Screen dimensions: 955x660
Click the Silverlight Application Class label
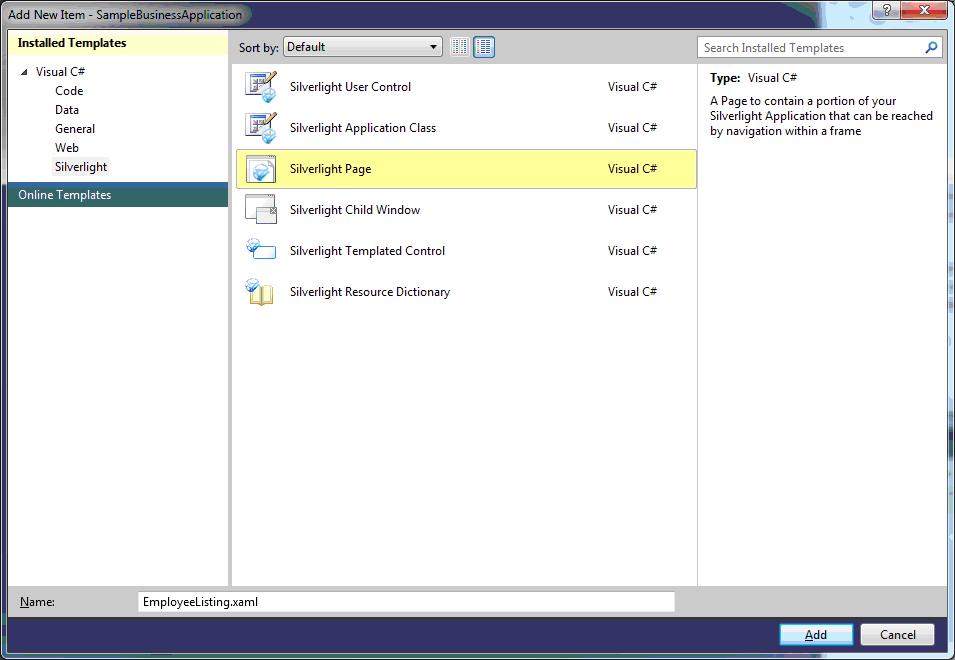(363, 128)
